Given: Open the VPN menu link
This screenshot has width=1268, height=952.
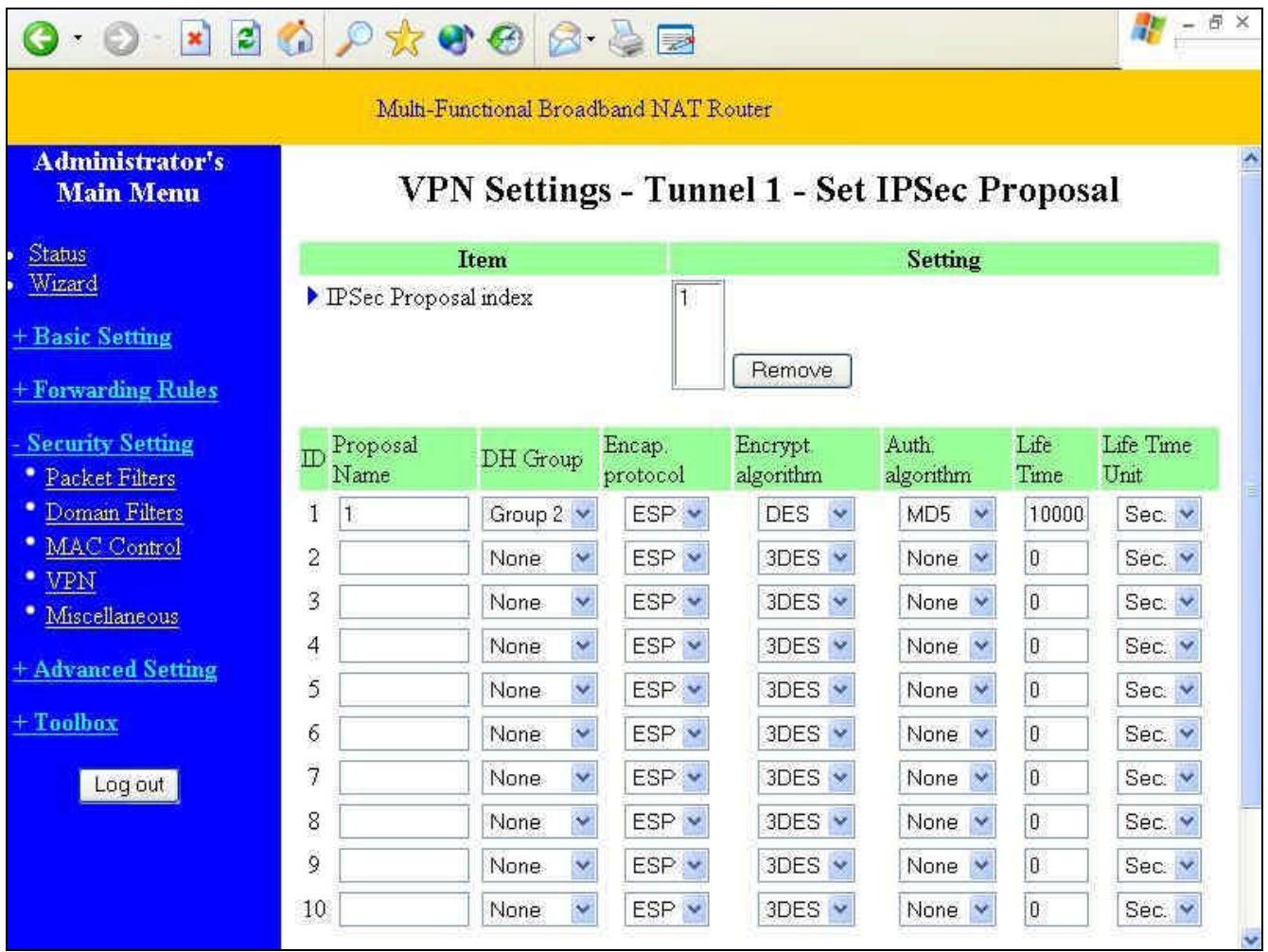Looking at the screenshot, I should tap(70, 582).
